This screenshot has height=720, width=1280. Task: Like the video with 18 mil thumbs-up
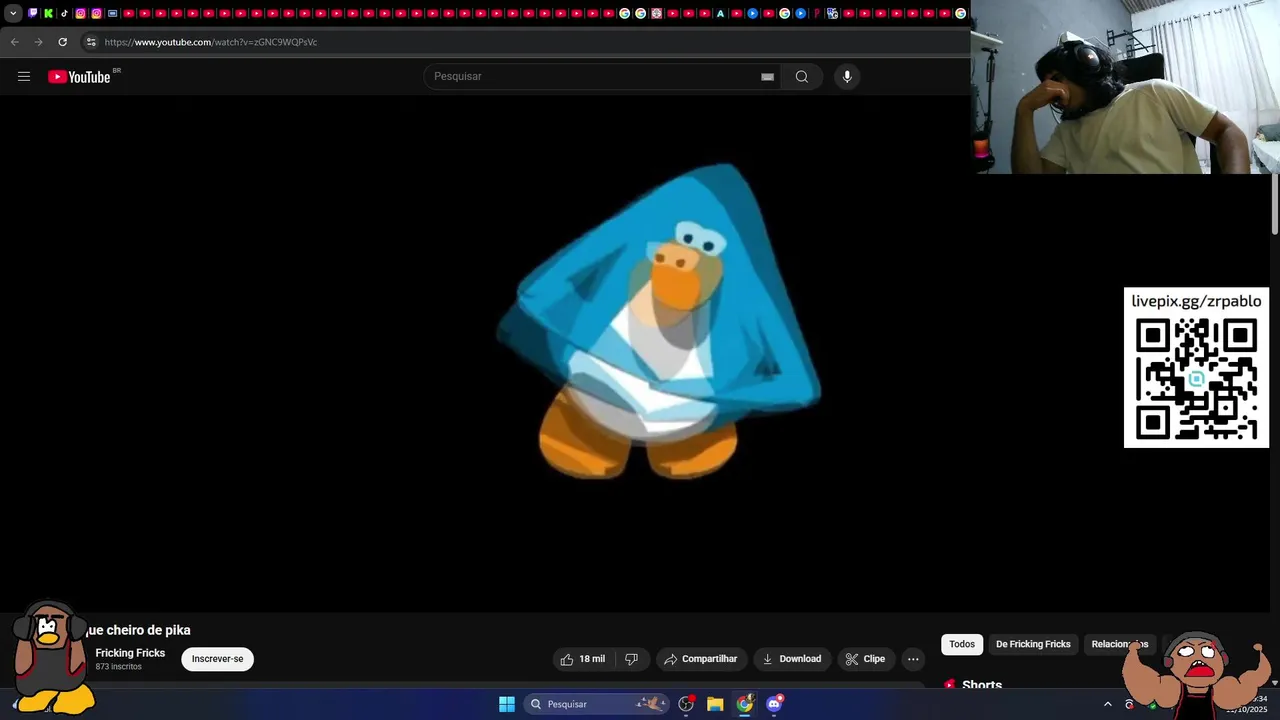click(583, 659)
